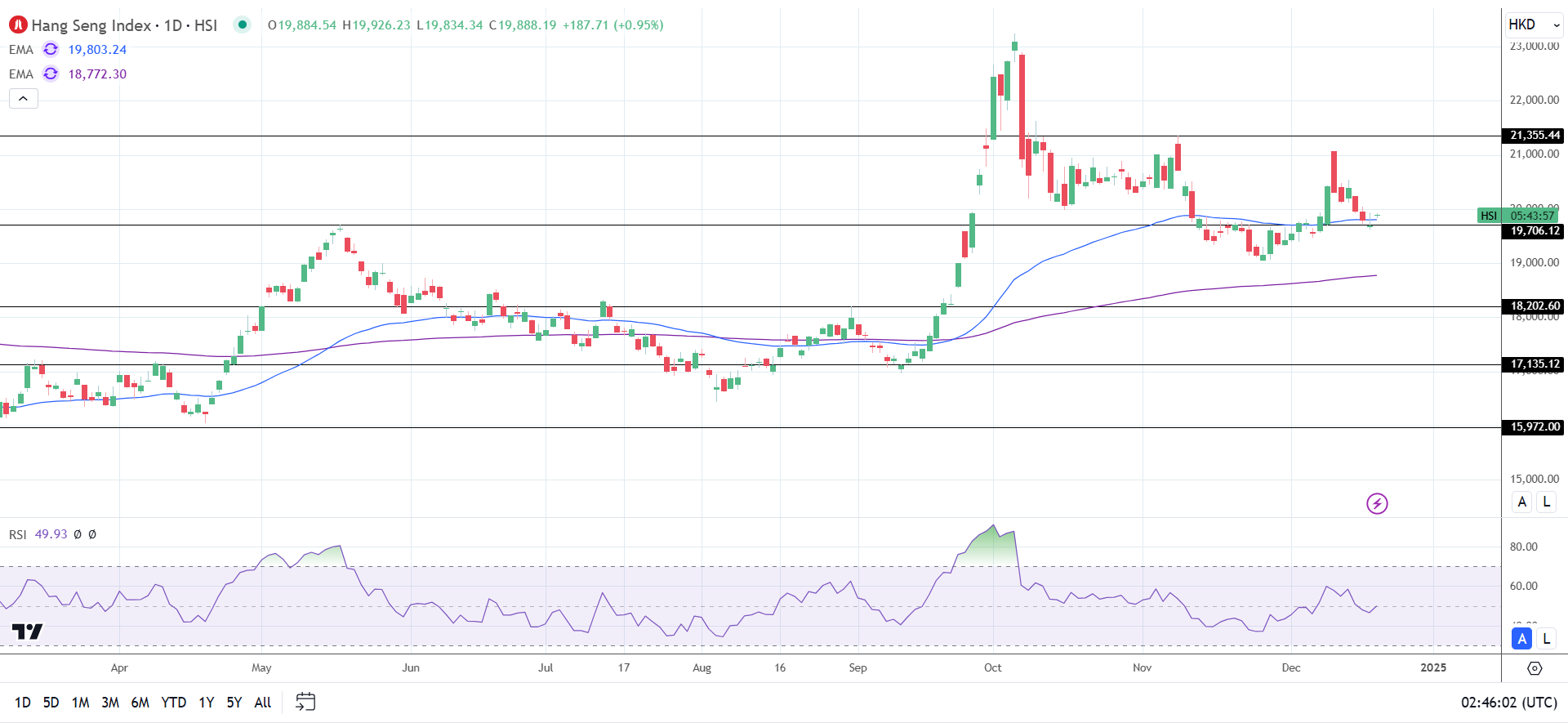Screen dimensions: 1568x723
Task: Select the 1M time range
Action: [x=80, y=703]
